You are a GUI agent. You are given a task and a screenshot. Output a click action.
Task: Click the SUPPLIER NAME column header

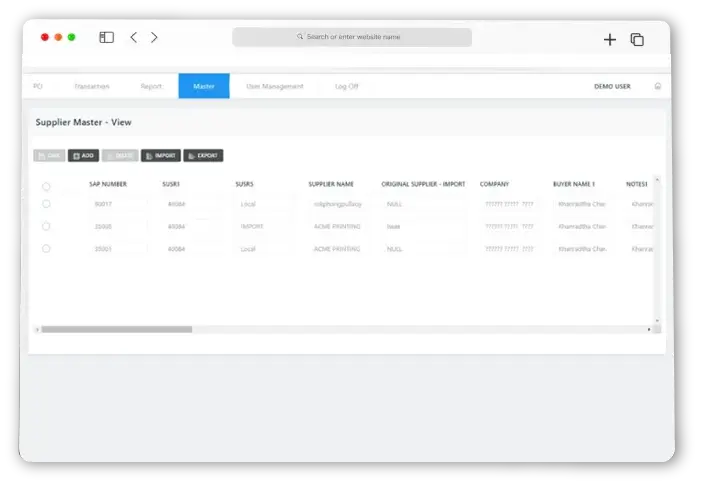[x=331, y=185]
